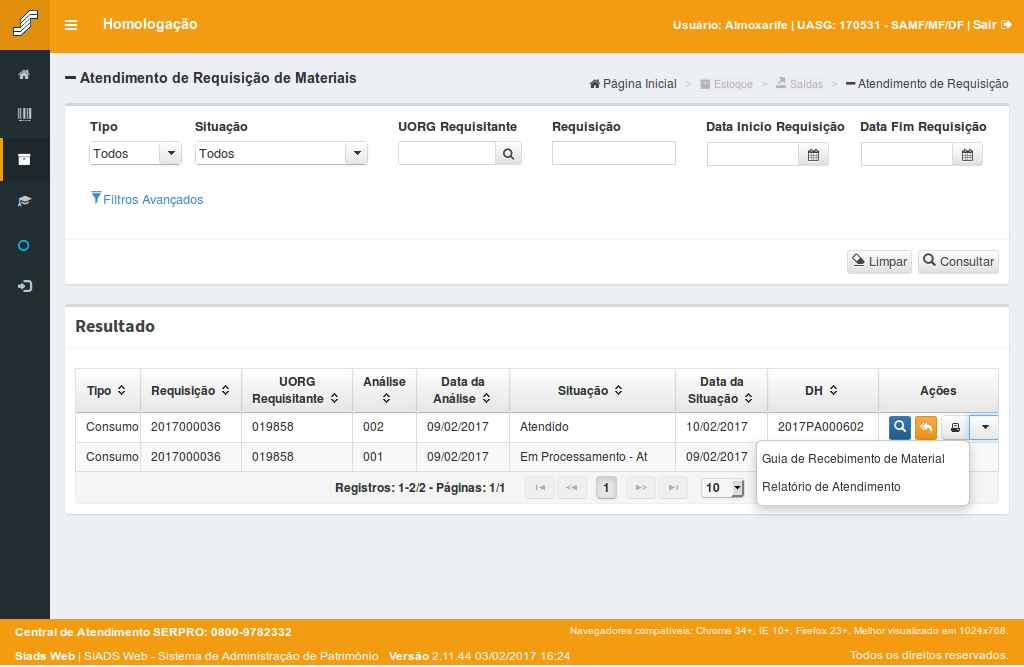Click the SIADS logo icon
The image size is (1024, 667).
25,24
